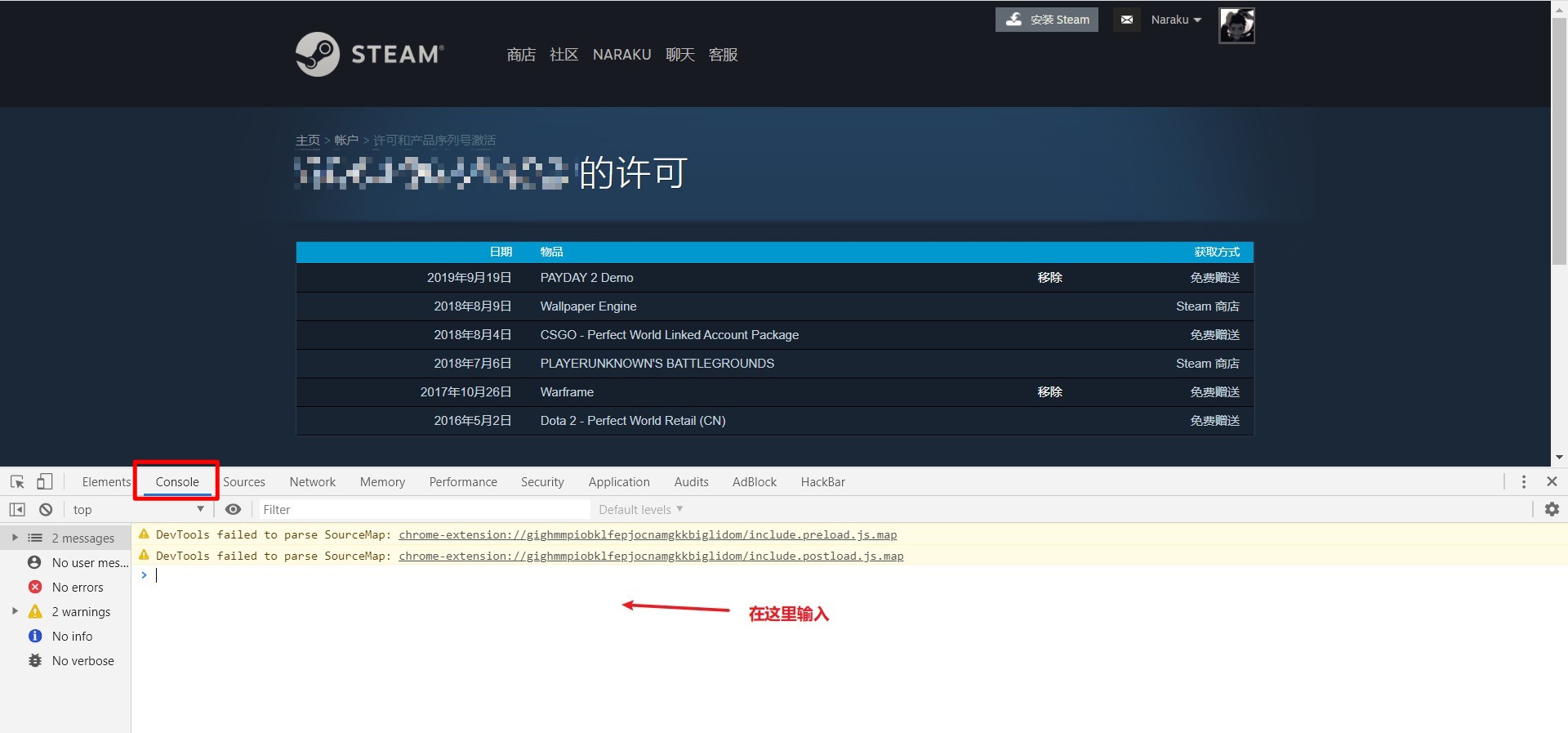Open the include.preload.js.map link
The height and width of the screenshot is (733, 1568).
[648, 534]
